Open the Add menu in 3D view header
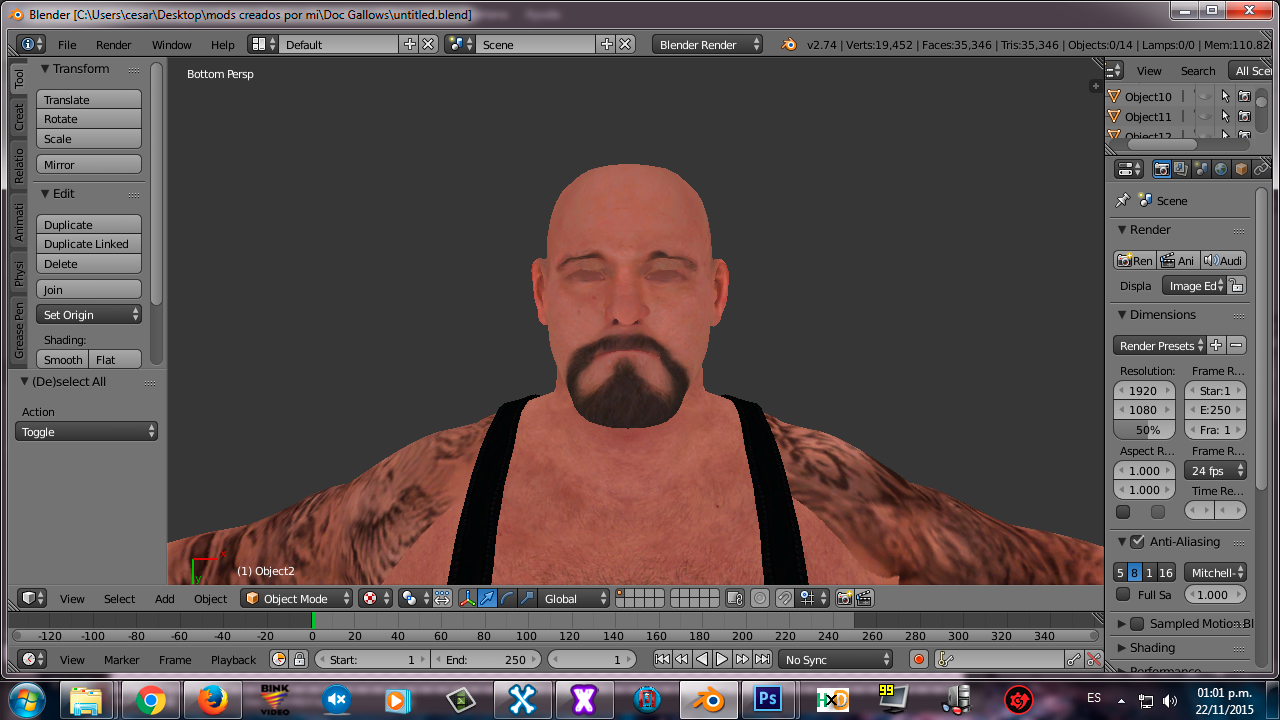This screenshot has width=1280, height=720. (x=164, y=599)
